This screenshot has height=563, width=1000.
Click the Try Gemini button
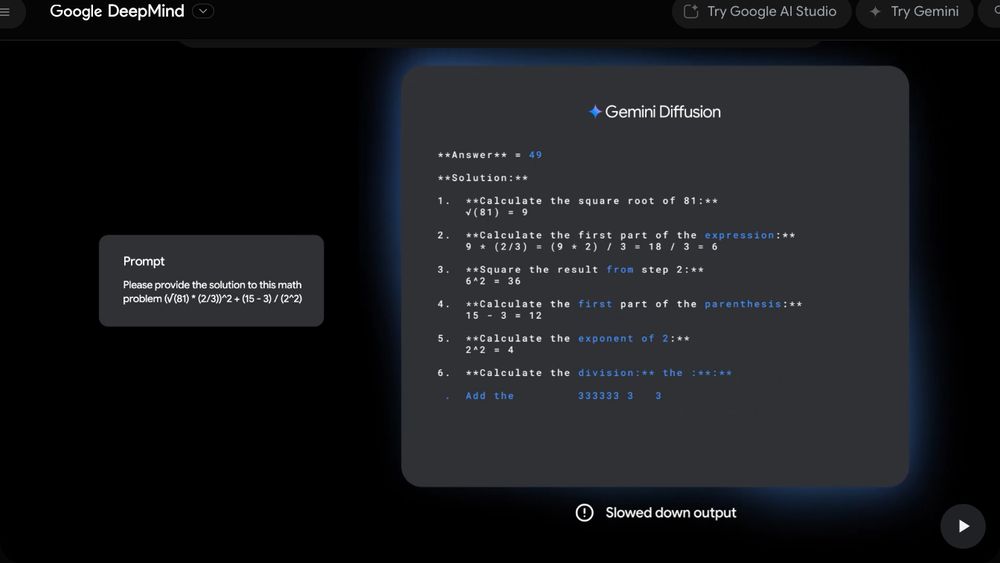[x=915, y=11]
